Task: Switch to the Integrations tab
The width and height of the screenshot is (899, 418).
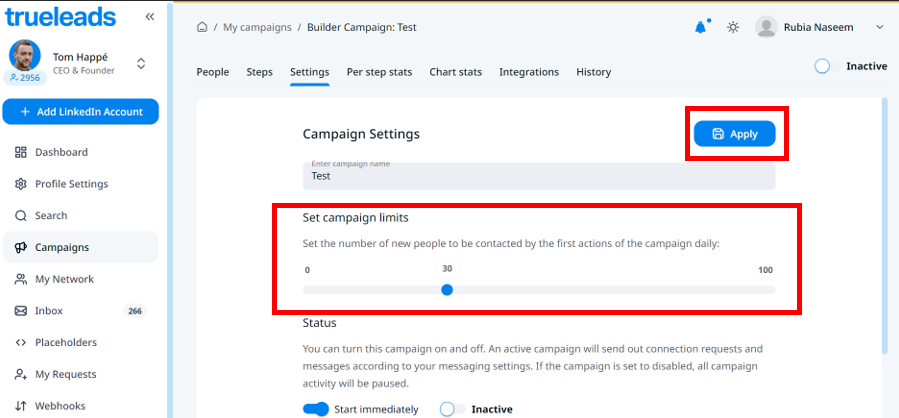Action: (x=529, y=72)
